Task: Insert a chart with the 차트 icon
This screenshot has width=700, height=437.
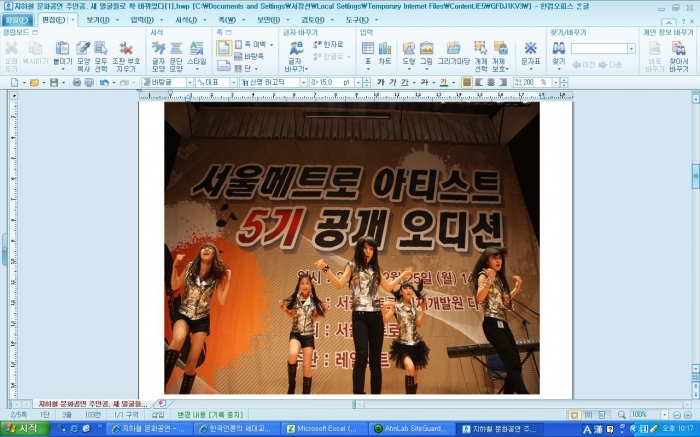Action: 385,48
